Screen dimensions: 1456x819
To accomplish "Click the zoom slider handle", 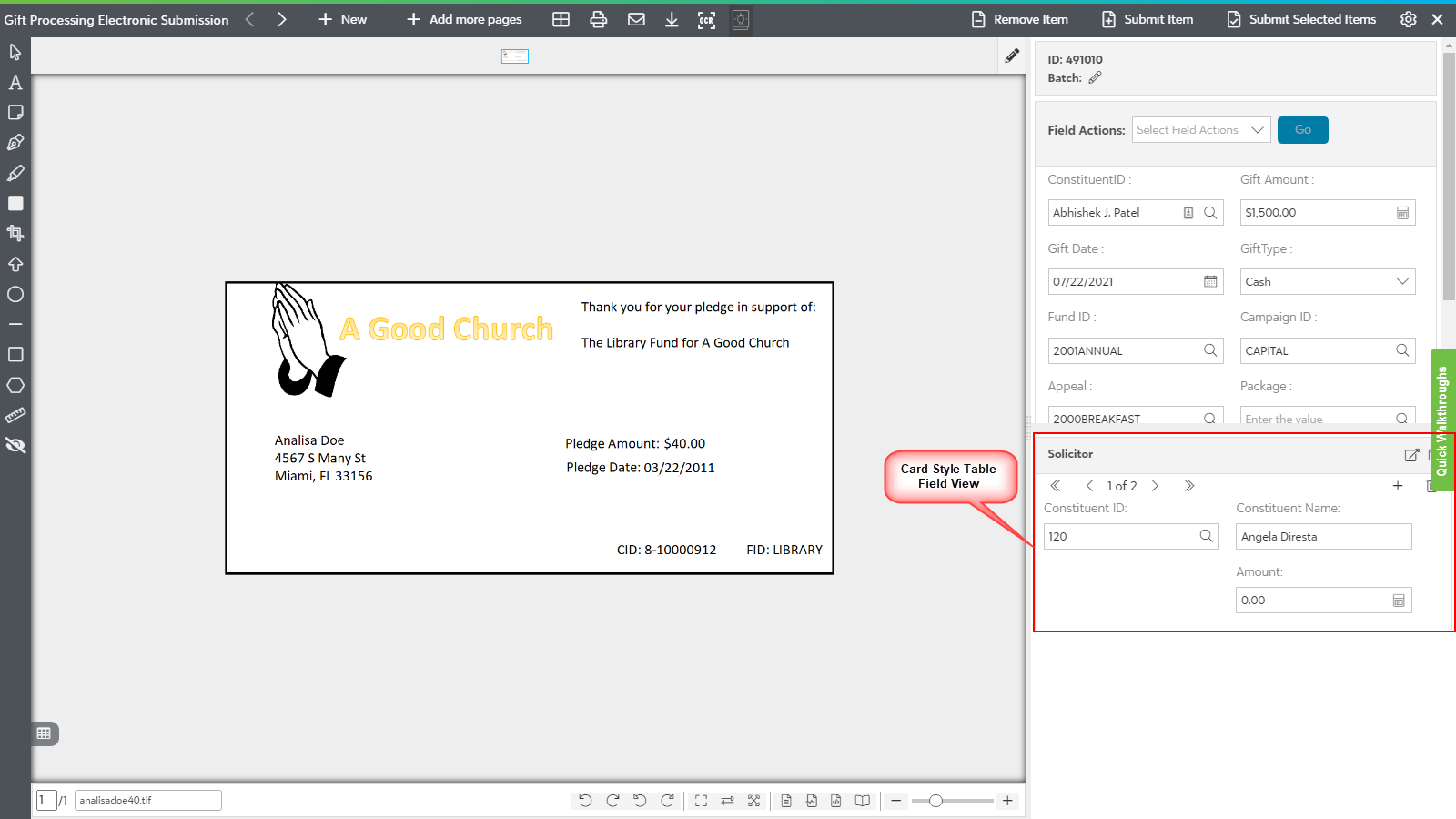I will click(935, 801).
